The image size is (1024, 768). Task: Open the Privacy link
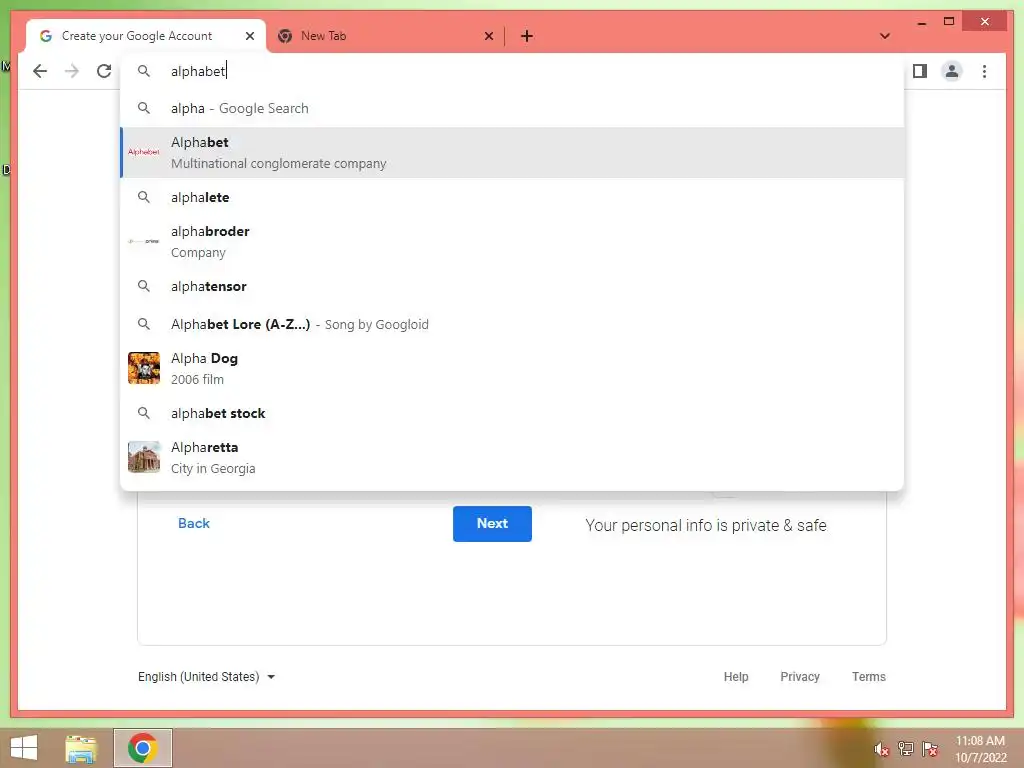pos(800,677)
